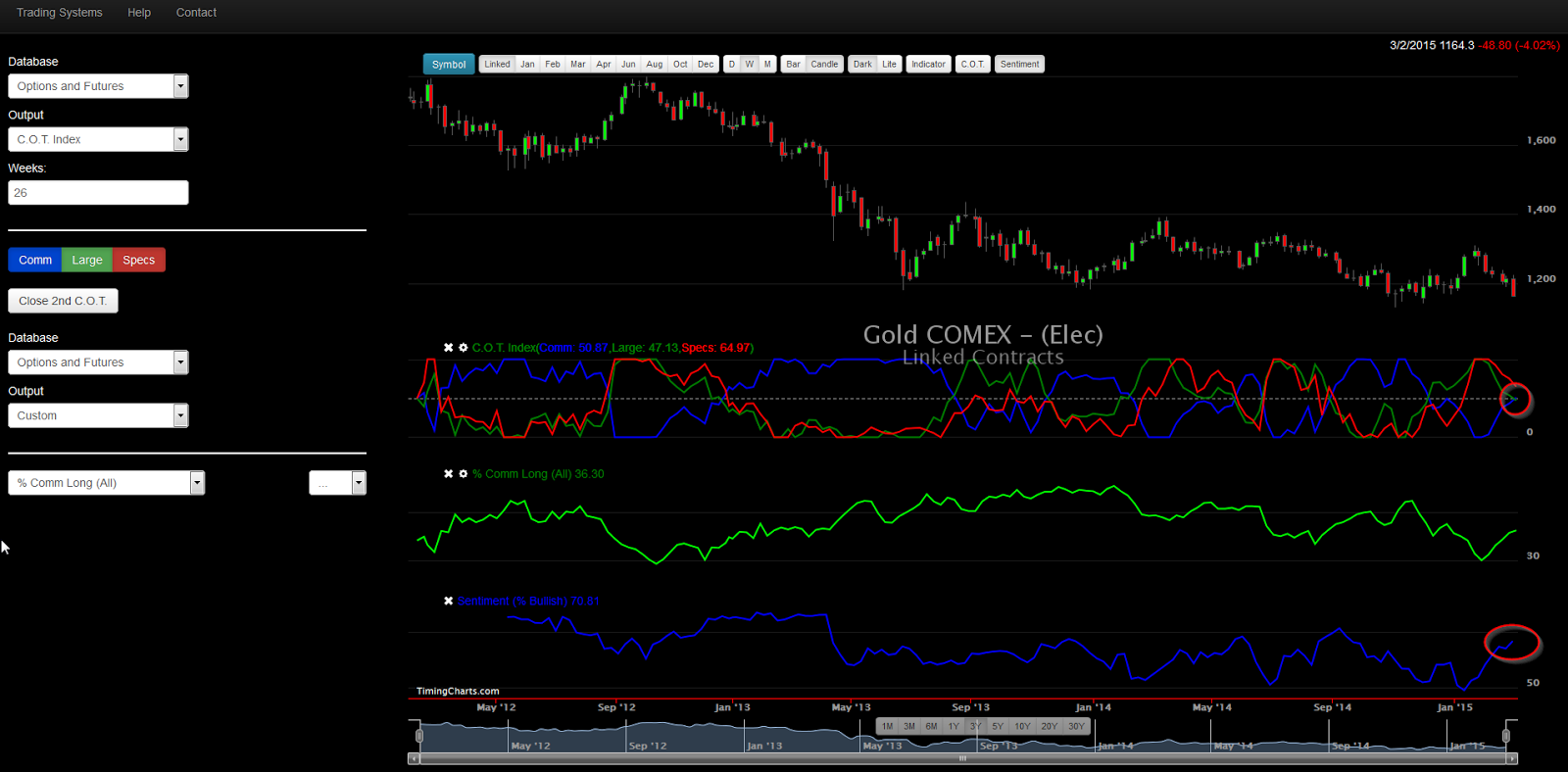Switch chart to Daily (D) interval

tap(731, 64)
